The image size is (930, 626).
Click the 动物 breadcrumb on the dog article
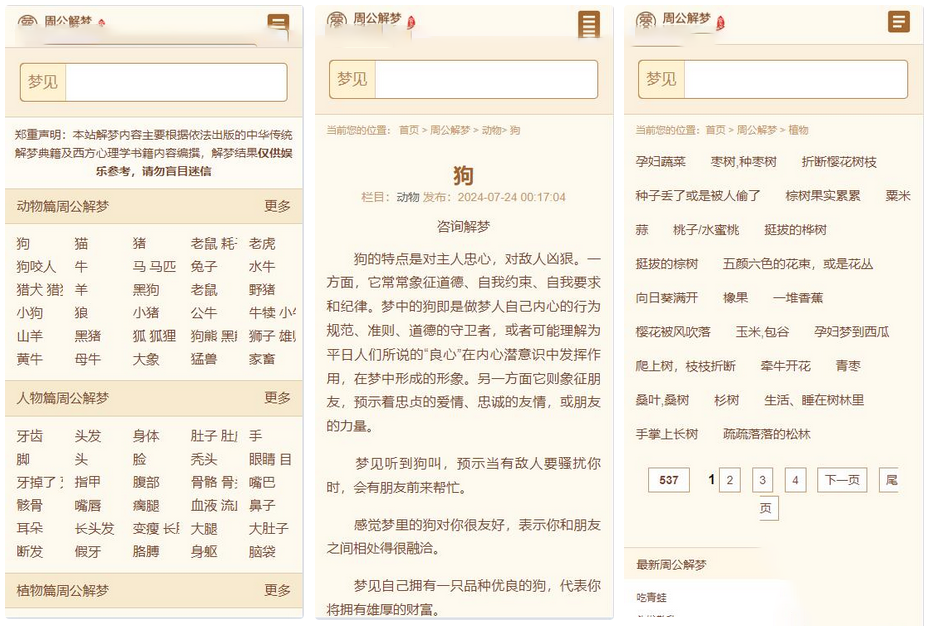(x=491, y=130)
